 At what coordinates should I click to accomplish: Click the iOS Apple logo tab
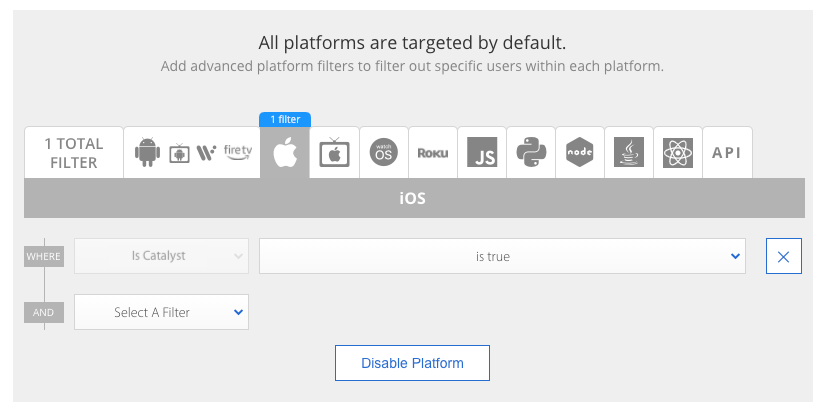click(x=285, y=153)
